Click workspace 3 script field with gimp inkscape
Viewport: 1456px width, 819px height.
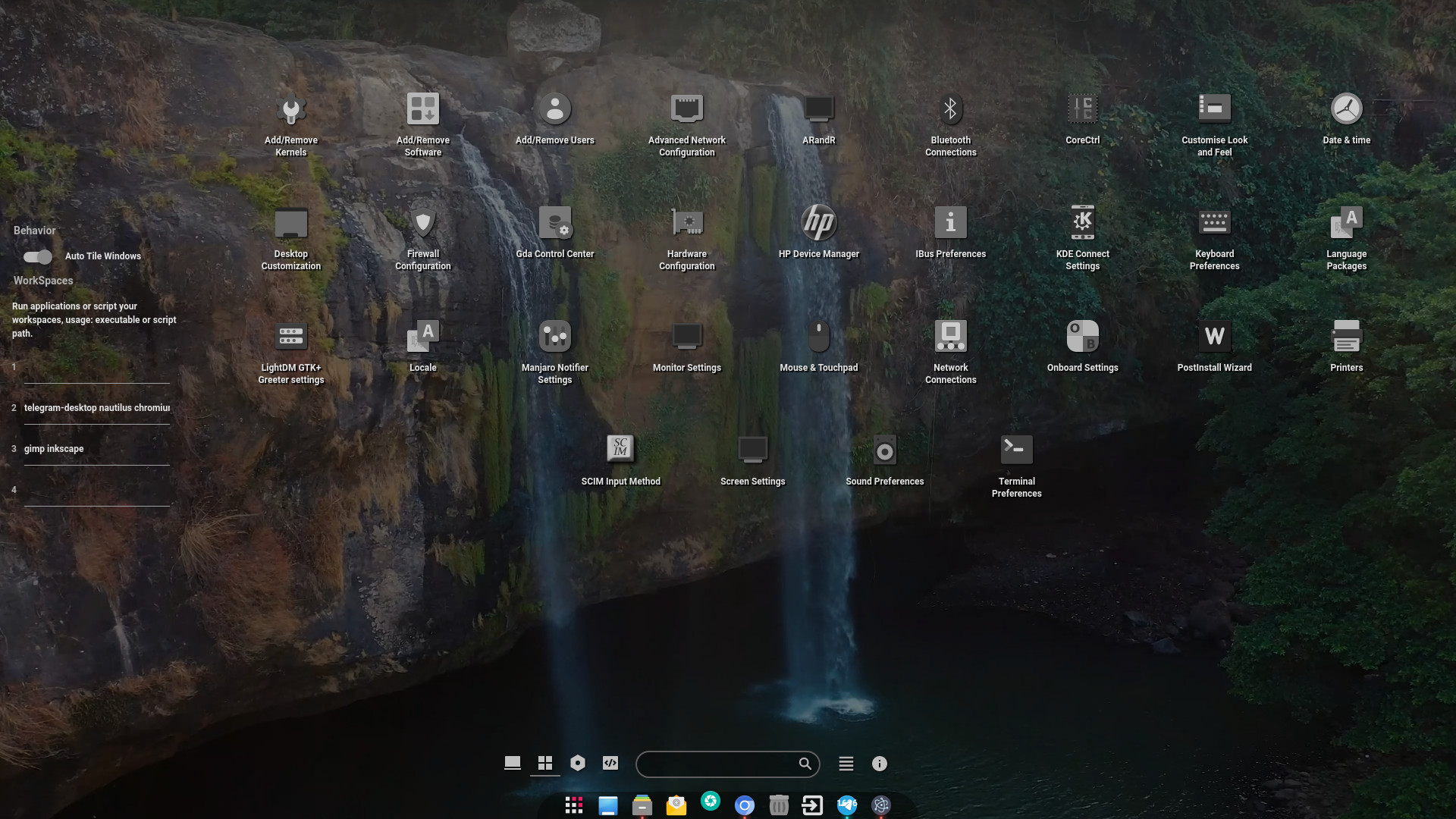(x=96, y=449)
